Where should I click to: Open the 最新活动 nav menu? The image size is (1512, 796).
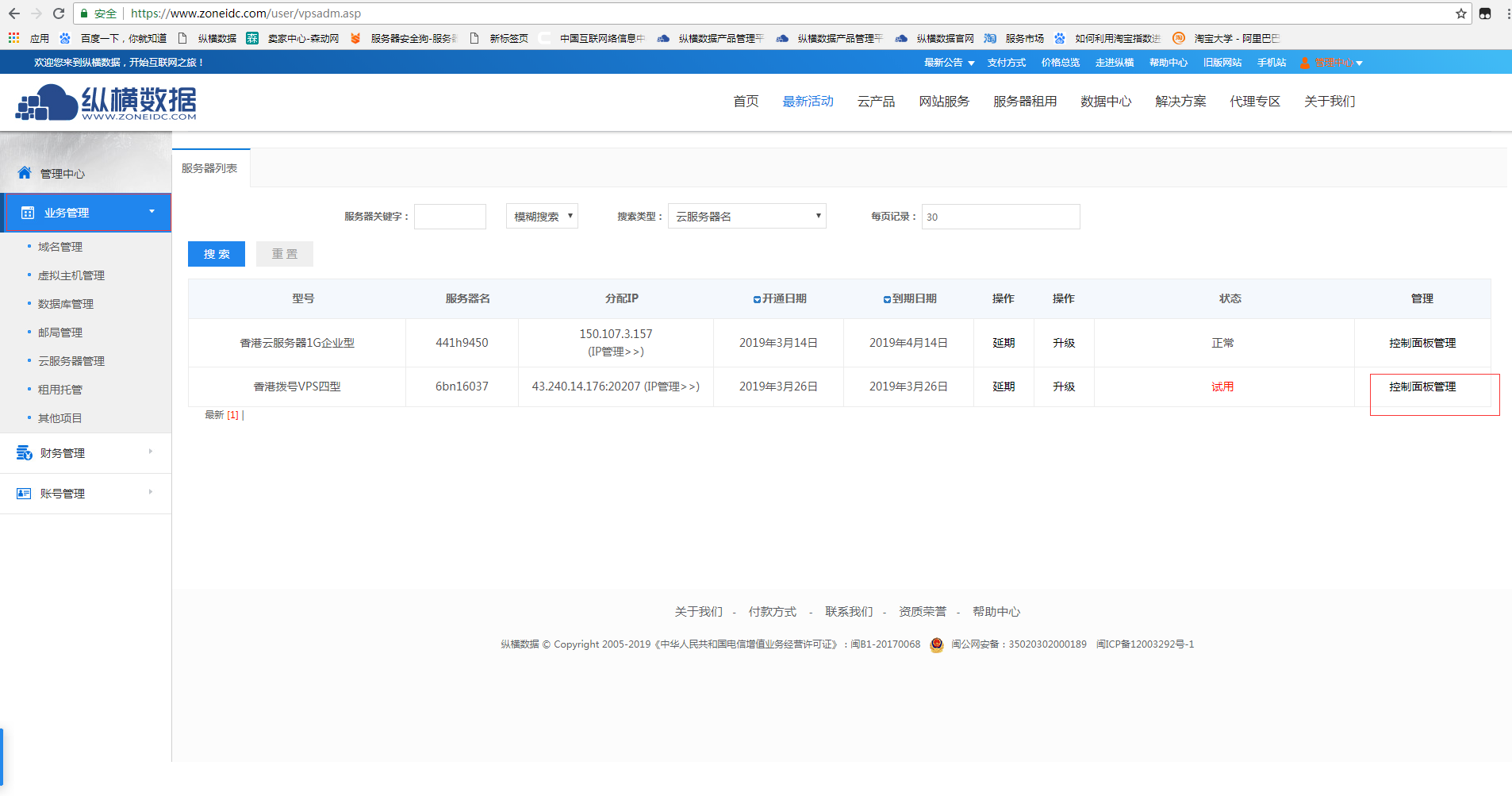tap(808, 101)
